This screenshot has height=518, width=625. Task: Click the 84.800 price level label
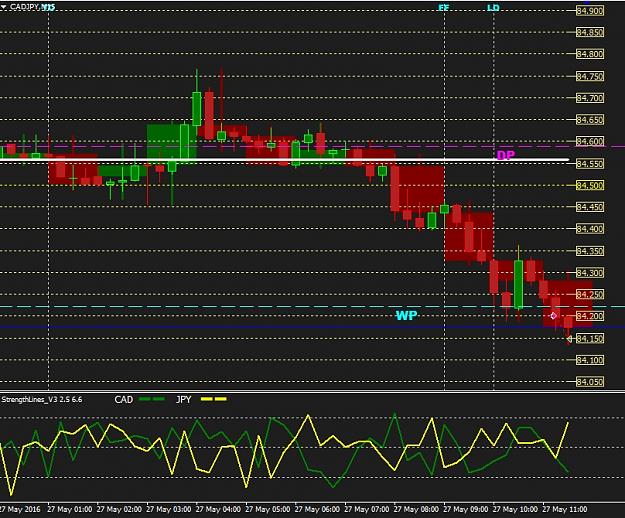(x=590, y=54)
